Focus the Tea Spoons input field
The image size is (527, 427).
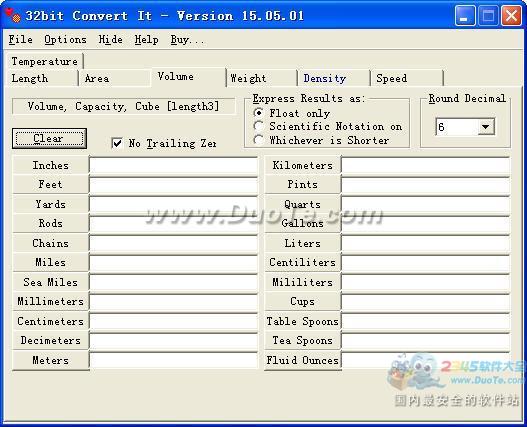pos(426,341)
